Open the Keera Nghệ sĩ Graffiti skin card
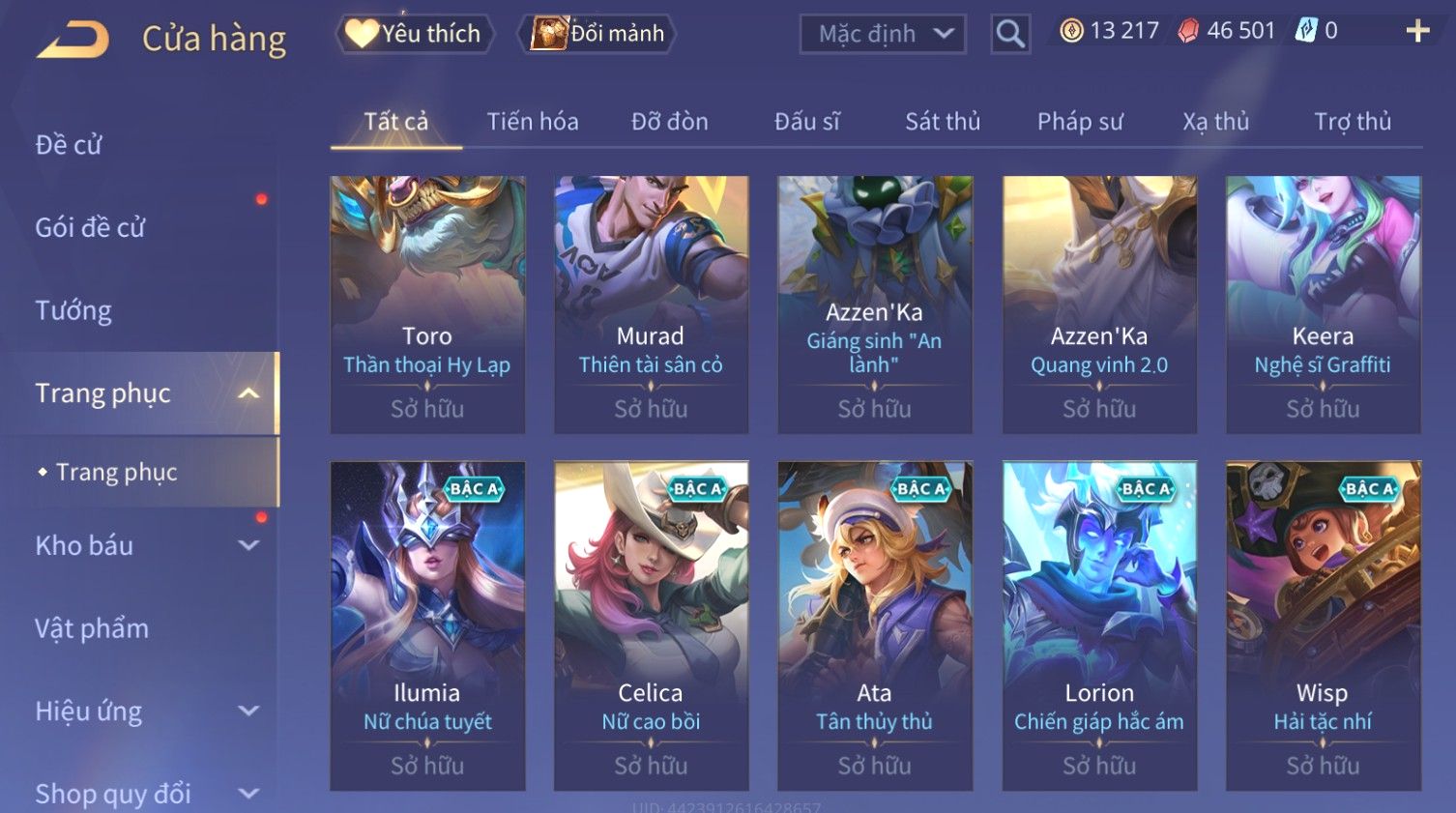The image size is (1456, 813). click(x=1324, y=305)
